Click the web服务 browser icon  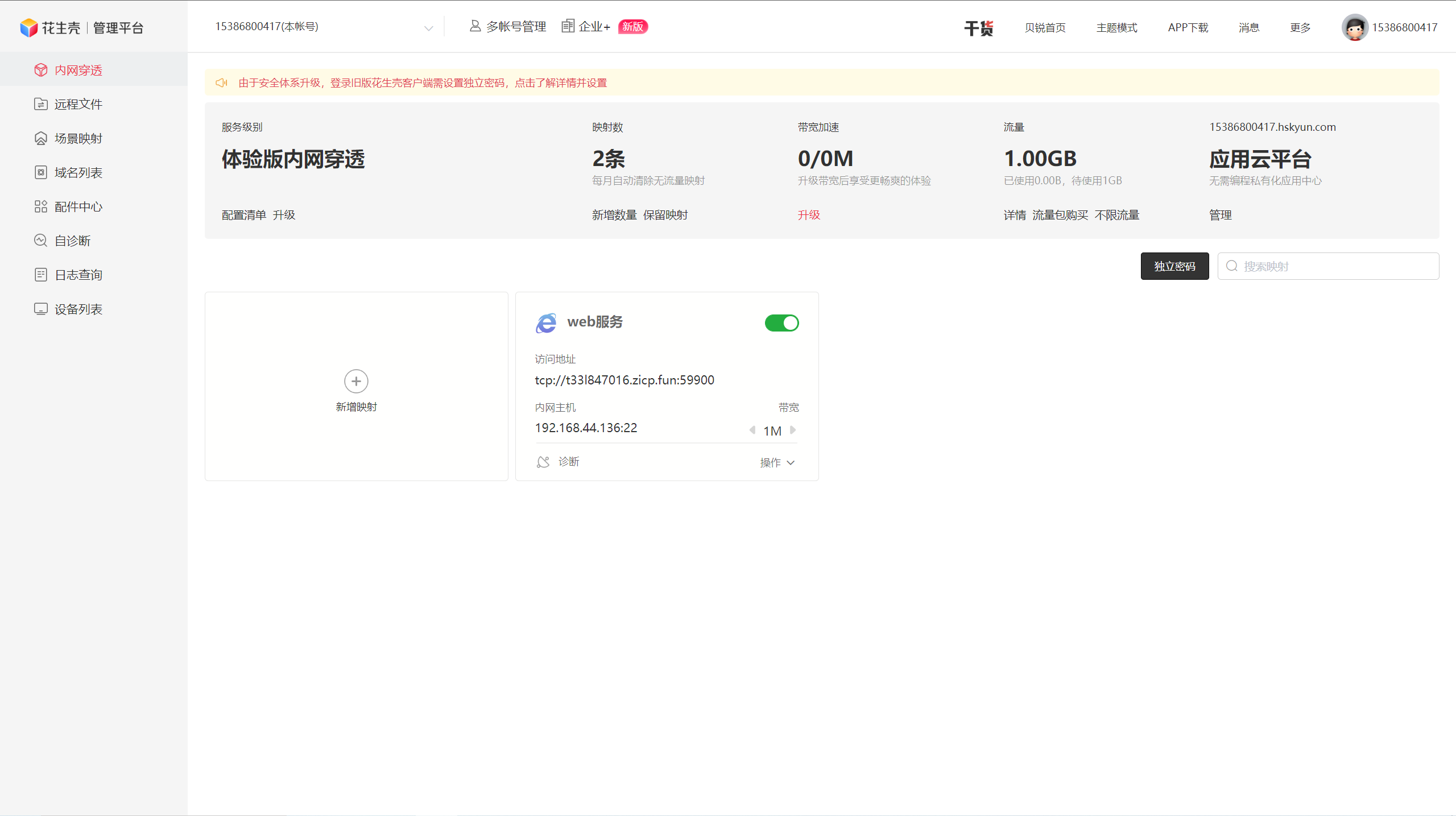point(546,323)
